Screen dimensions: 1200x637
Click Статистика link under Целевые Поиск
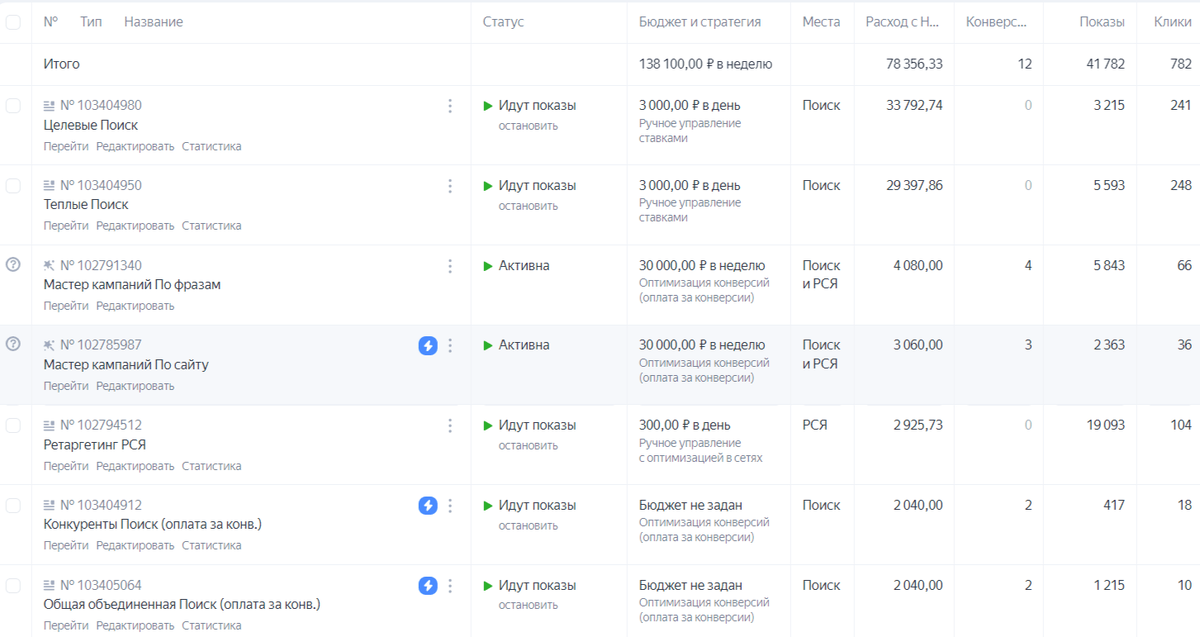[x=211, y=146]
